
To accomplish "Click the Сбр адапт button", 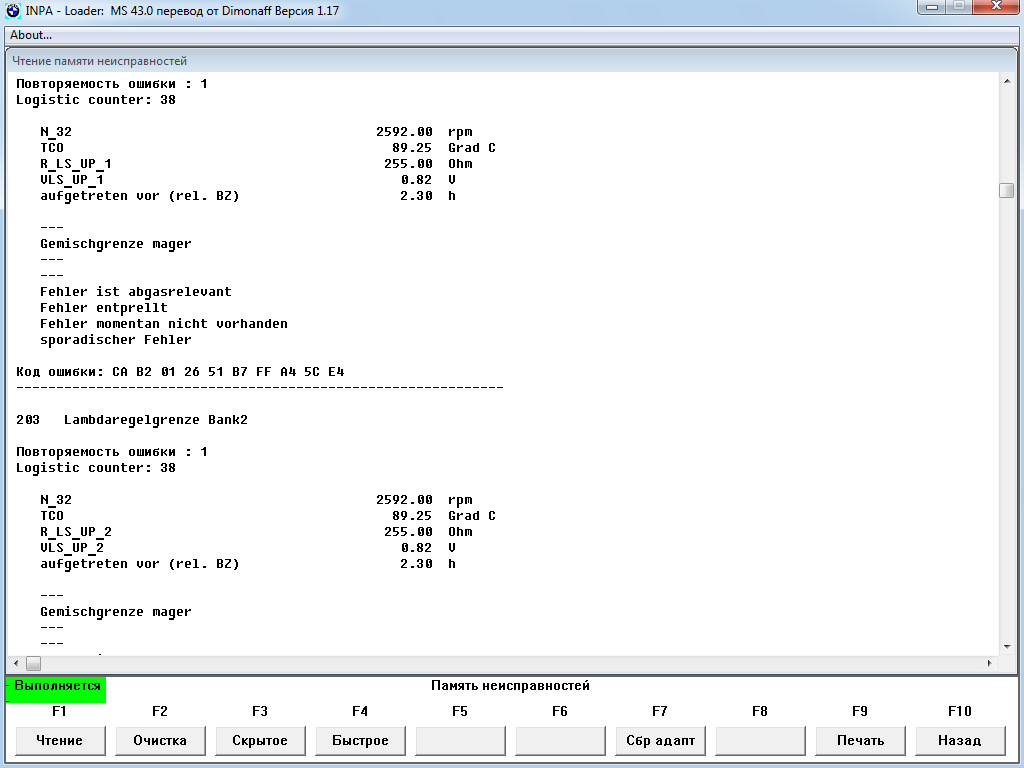I will click(x=660, y=741).
